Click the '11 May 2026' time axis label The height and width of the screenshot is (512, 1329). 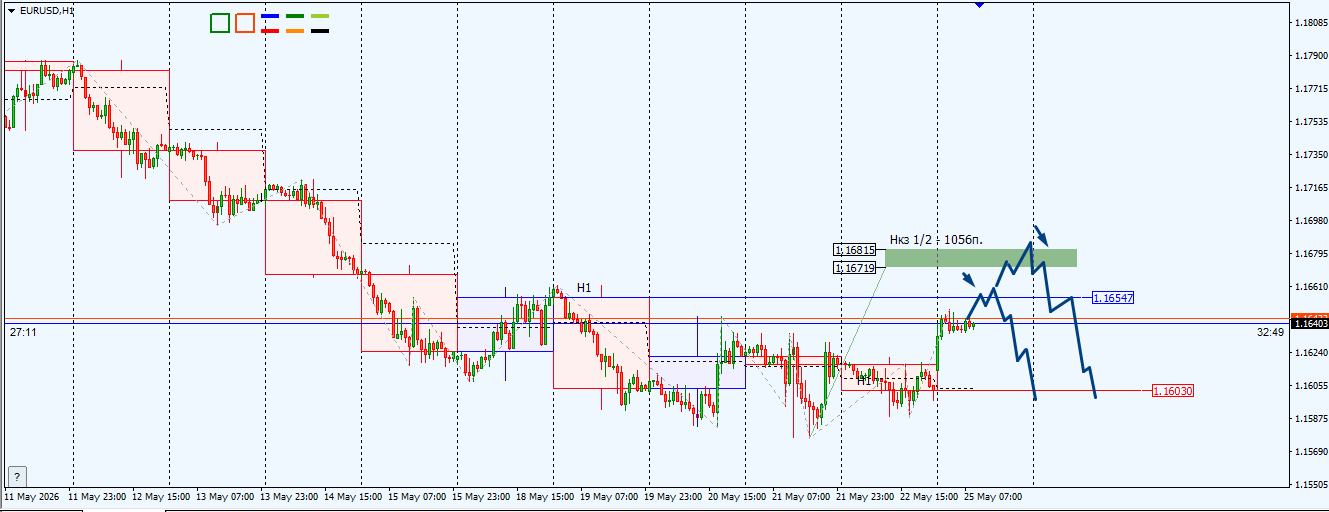tap(32, 496)
